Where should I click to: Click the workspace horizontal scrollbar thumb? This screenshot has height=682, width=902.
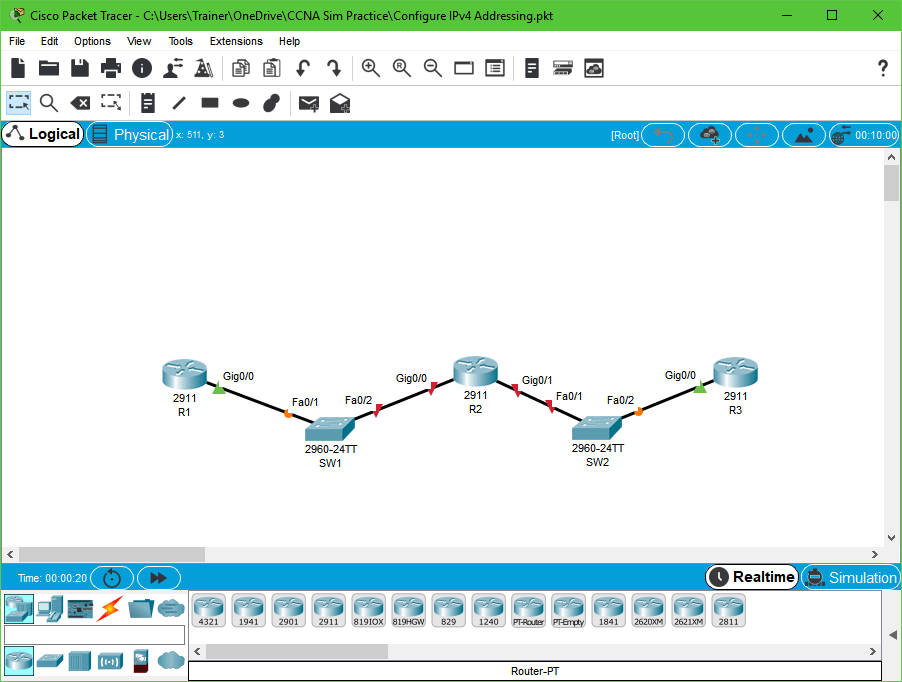[112, 554]
